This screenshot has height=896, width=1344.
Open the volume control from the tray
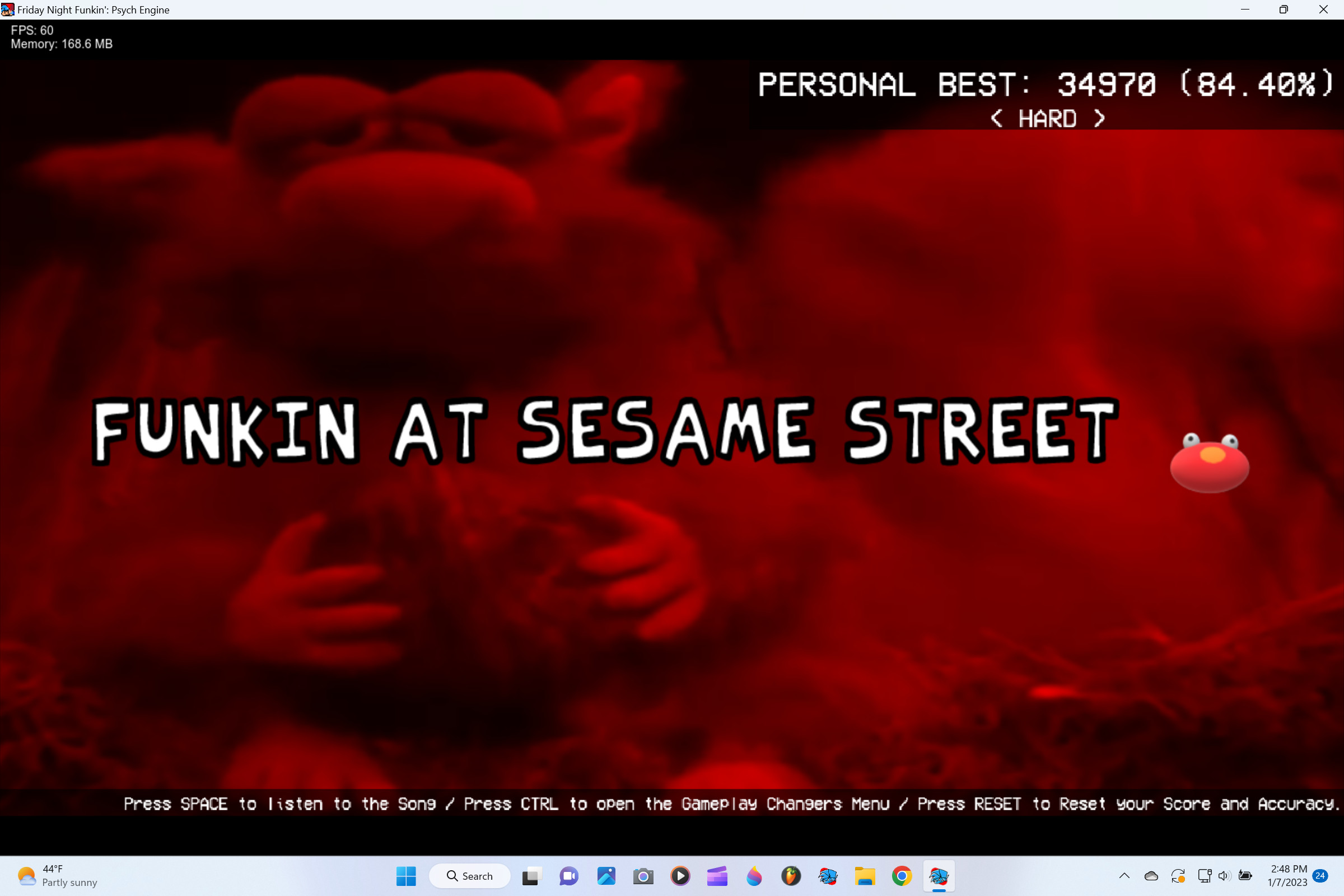(1224, 876)
